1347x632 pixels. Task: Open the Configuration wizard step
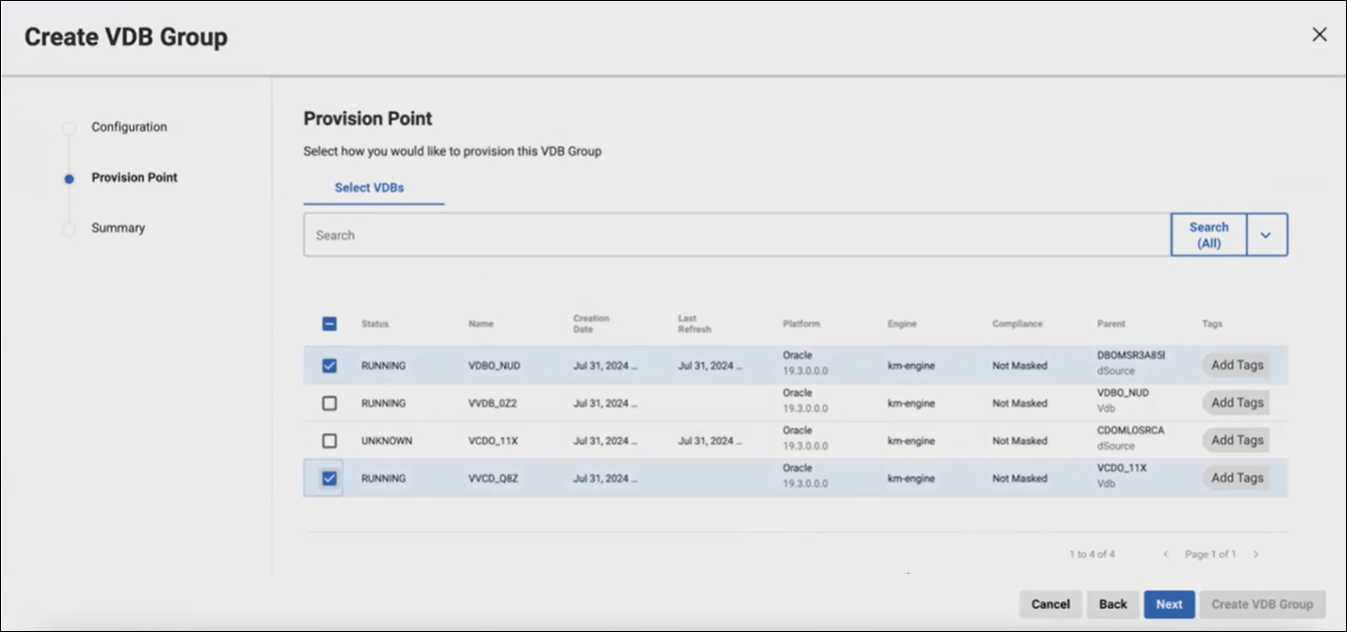pyautogui.click(x=129, y=127)
